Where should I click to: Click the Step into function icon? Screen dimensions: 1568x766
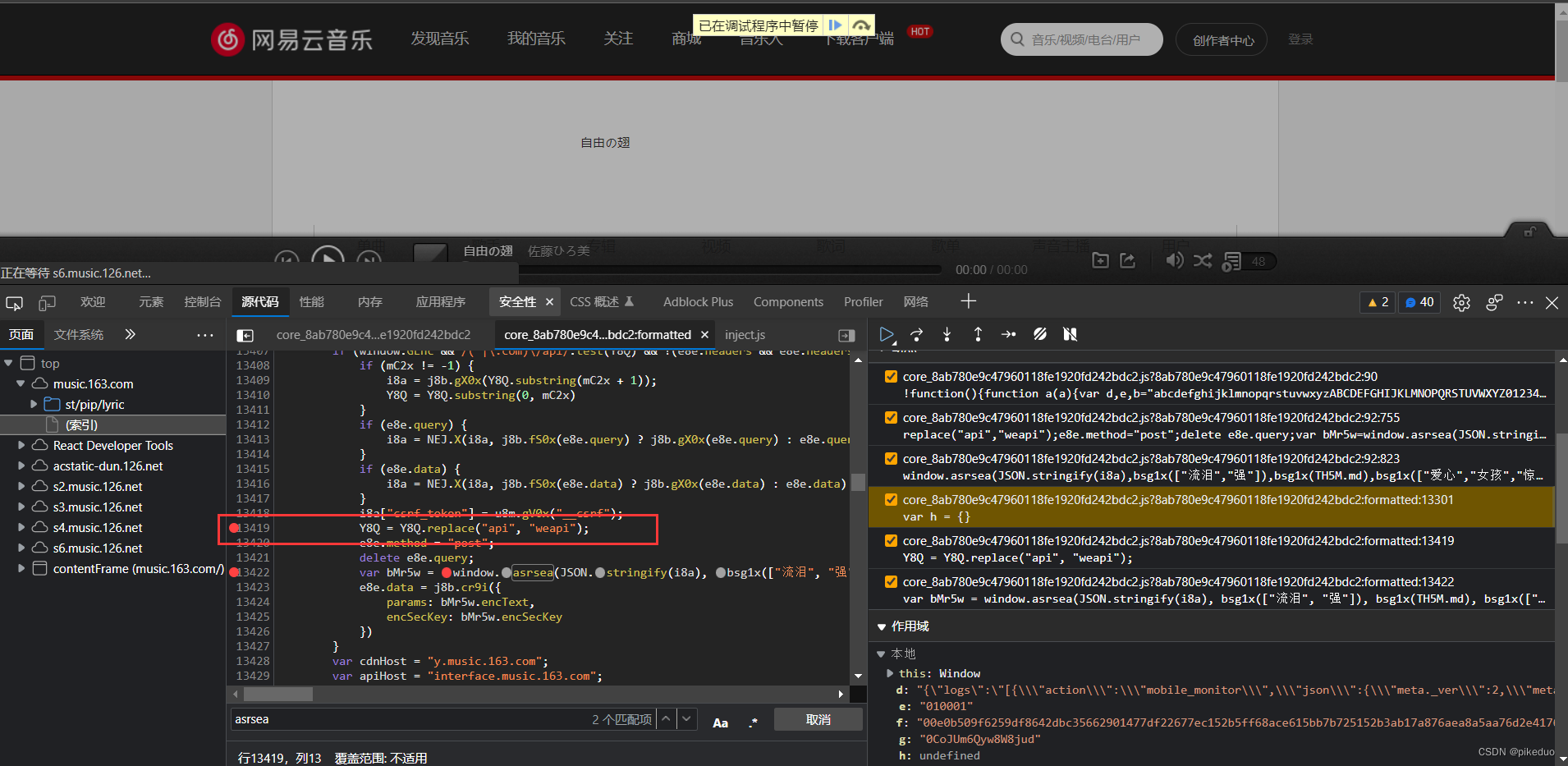click(947, 334)
